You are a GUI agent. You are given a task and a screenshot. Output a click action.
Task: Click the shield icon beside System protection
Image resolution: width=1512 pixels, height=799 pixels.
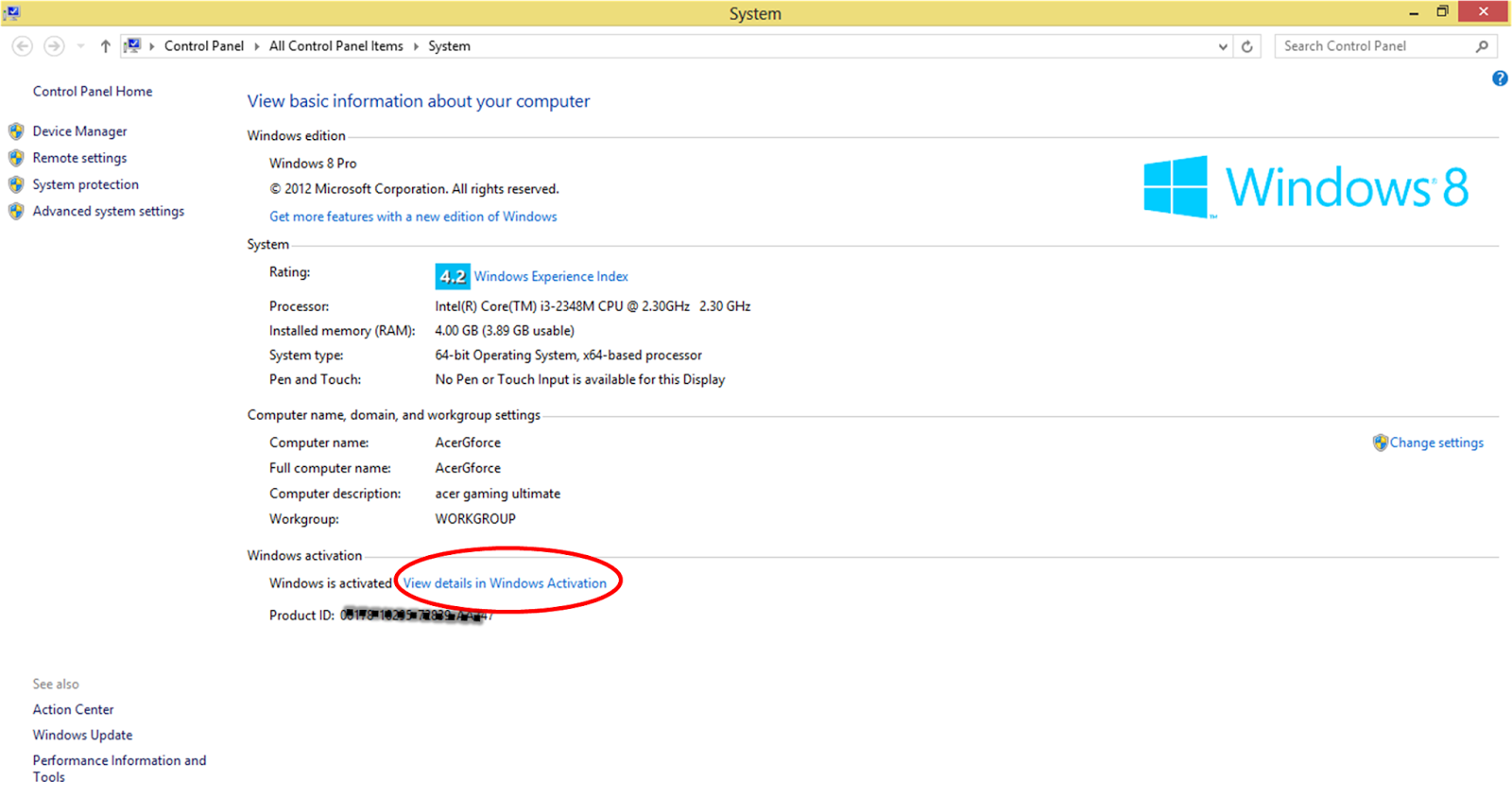16,183
